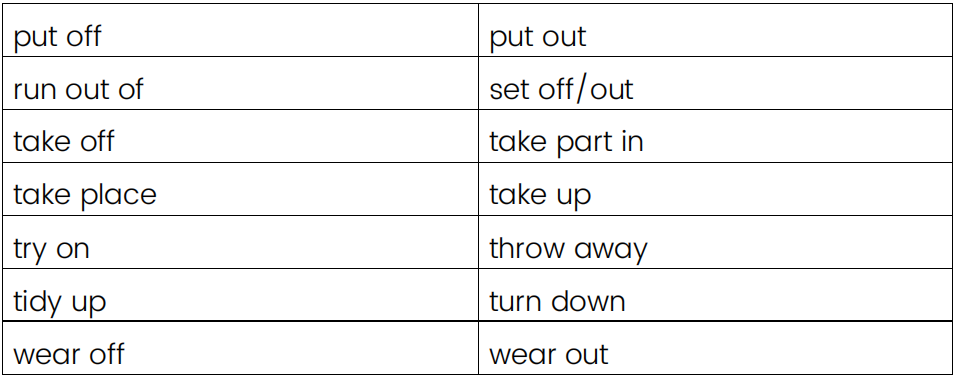957x376 pixels.
Task: Click the 'put off' table cell
Action: [x=240, y=31]
